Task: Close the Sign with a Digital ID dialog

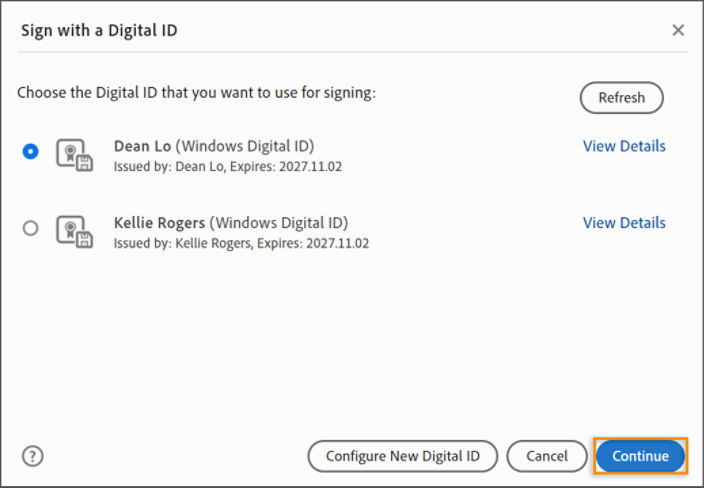Action: 678,30
